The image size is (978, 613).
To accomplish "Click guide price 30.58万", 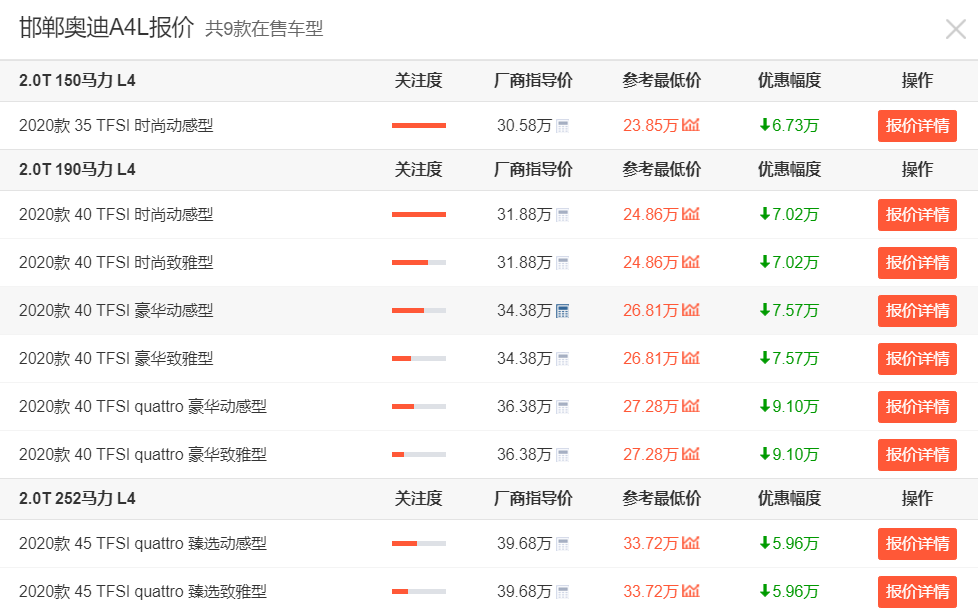I will pyautogui.click(x=524, y=126).
